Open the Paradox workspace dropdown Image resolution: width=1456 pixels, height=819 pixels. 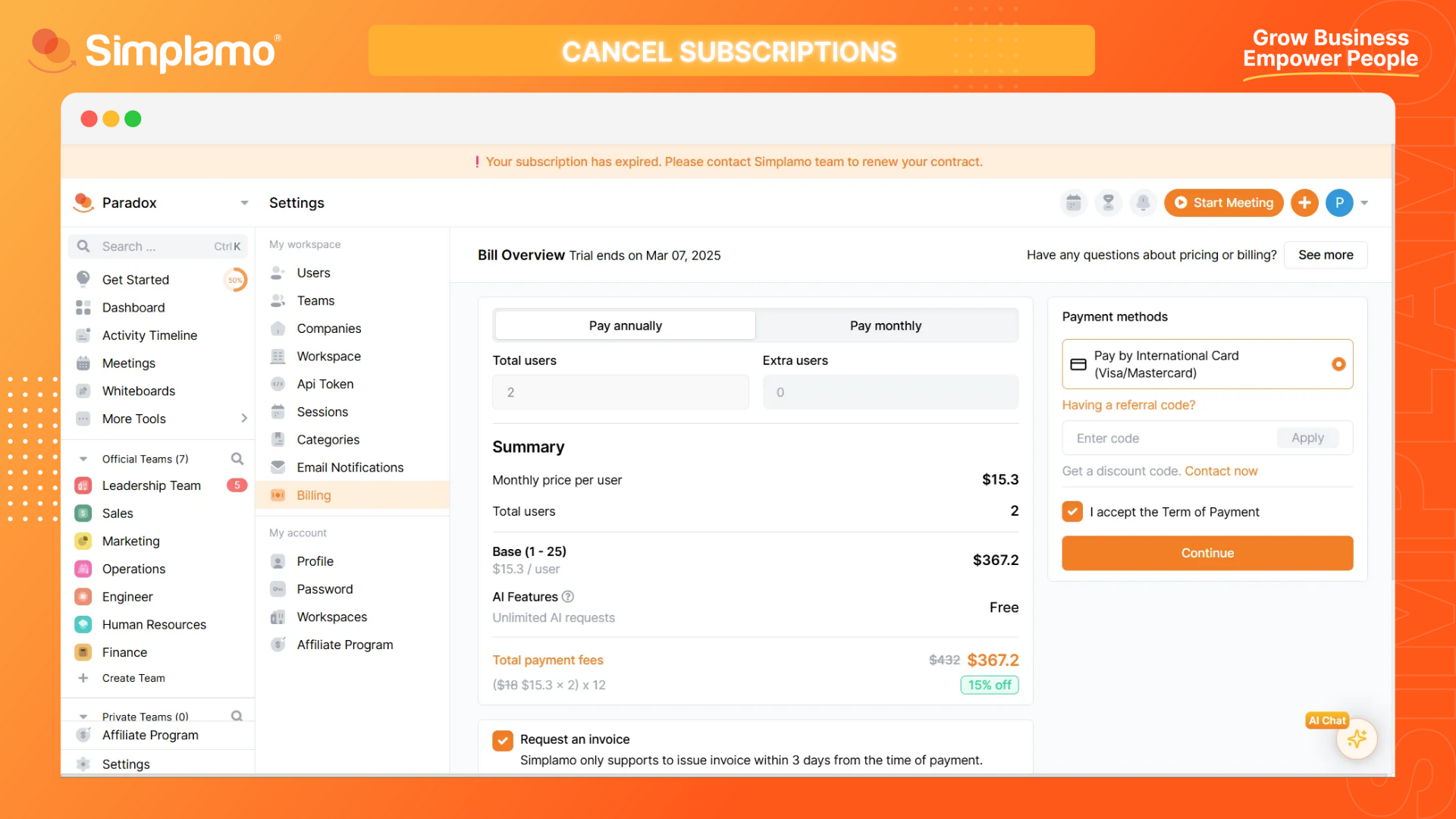[244, 203]
